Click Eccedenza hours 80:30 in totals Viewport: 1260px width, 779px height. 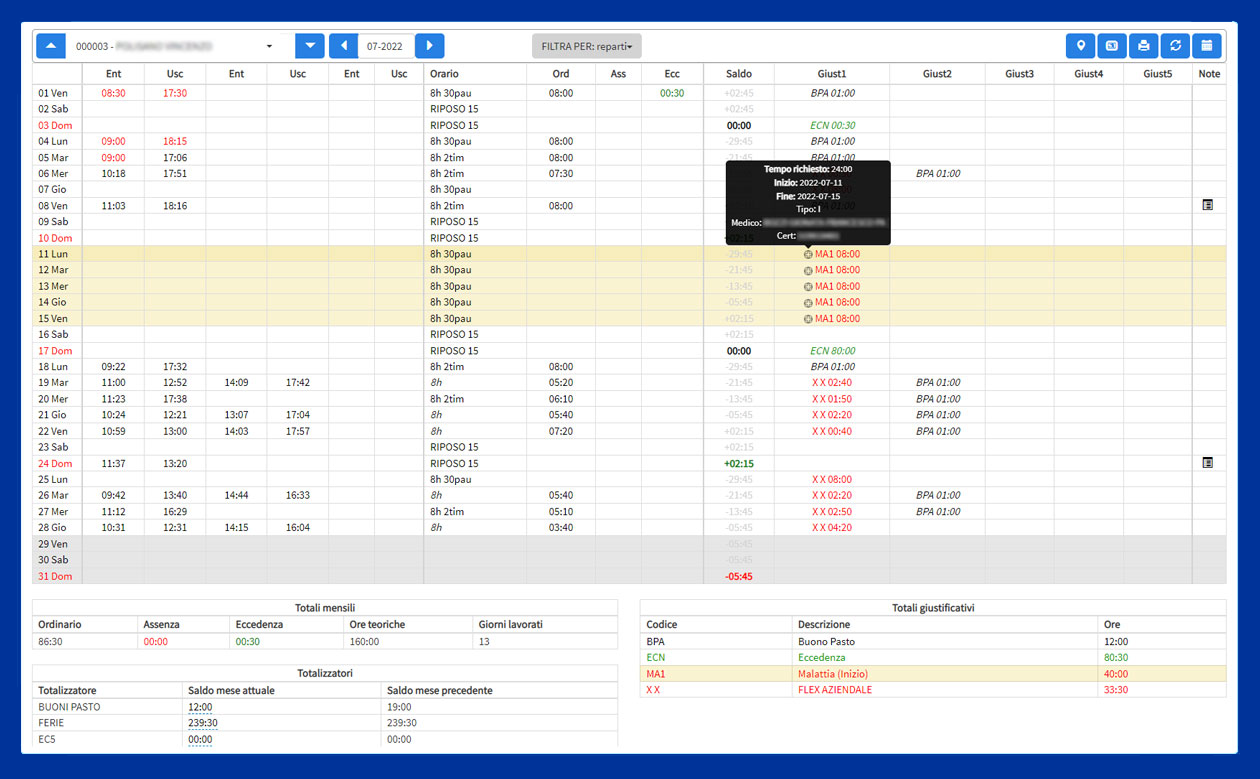1116,658
